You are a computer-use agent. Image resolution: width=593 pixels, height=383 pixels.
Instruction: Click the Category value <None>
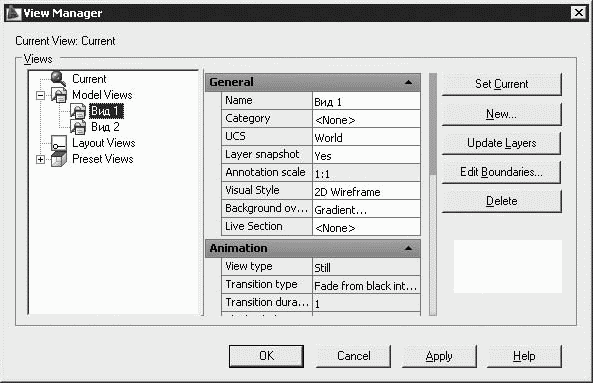(x=366, y=119)
